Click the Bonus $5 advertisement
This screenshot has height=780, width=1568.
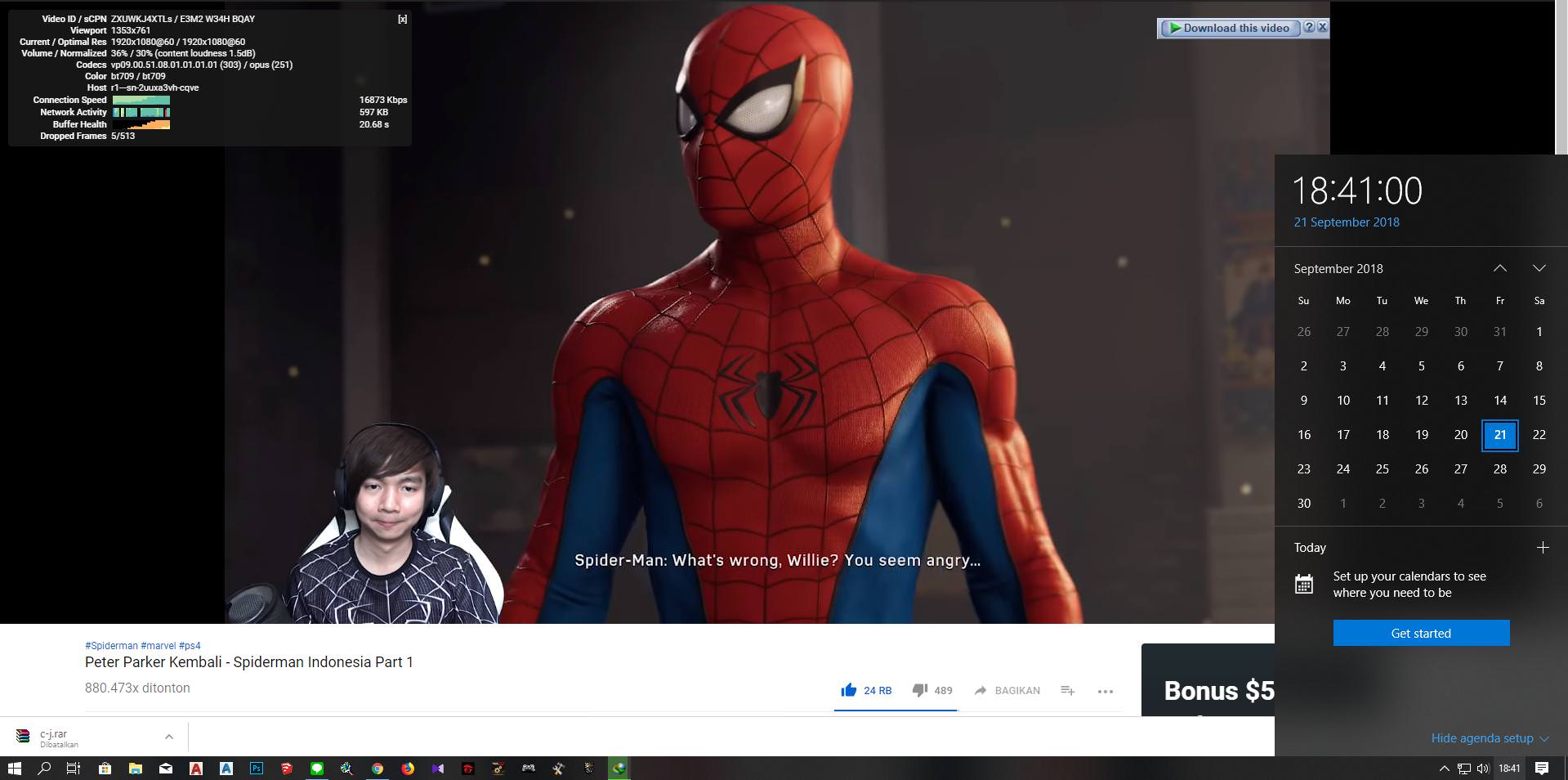point(1208,679)
